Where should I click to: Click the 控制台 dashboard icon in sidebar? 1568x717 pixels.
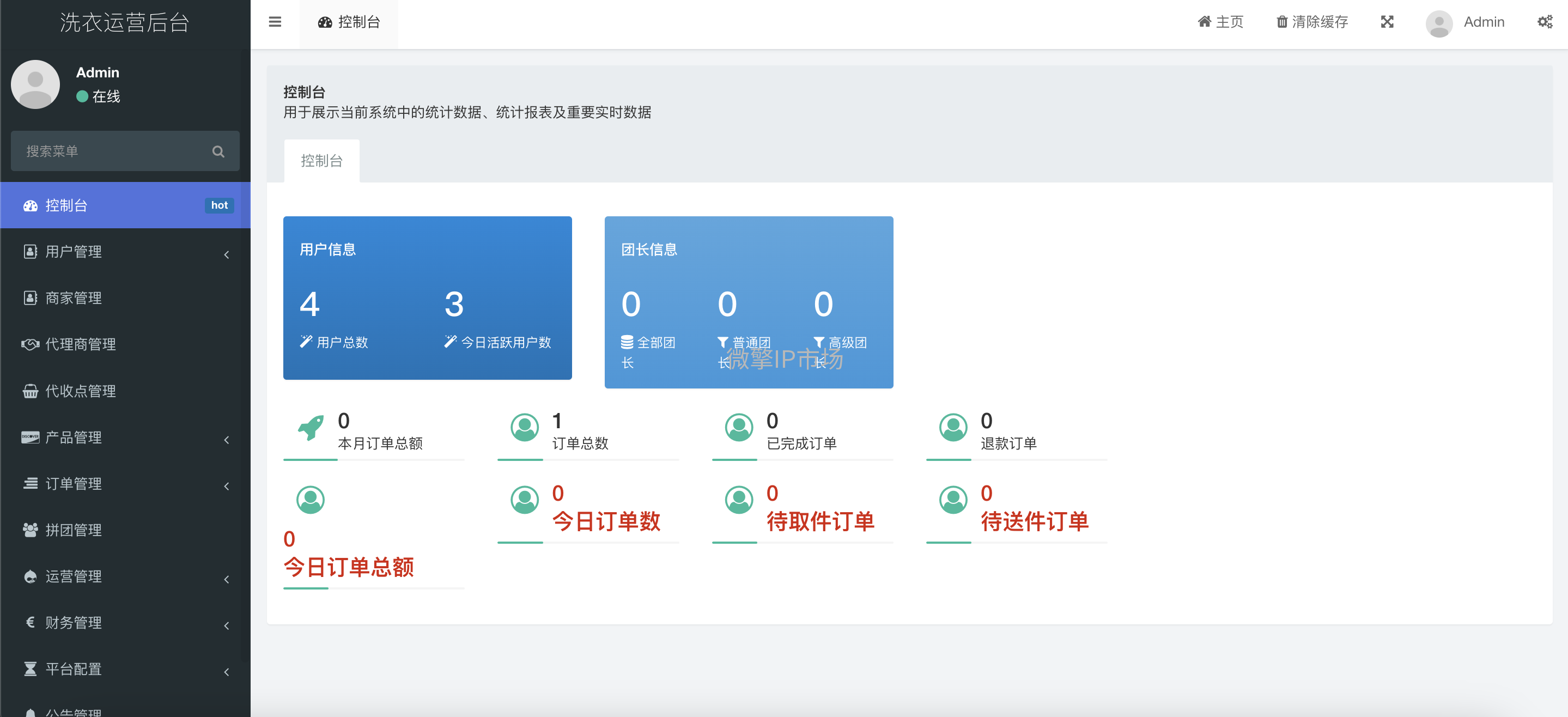pos(31,206)
